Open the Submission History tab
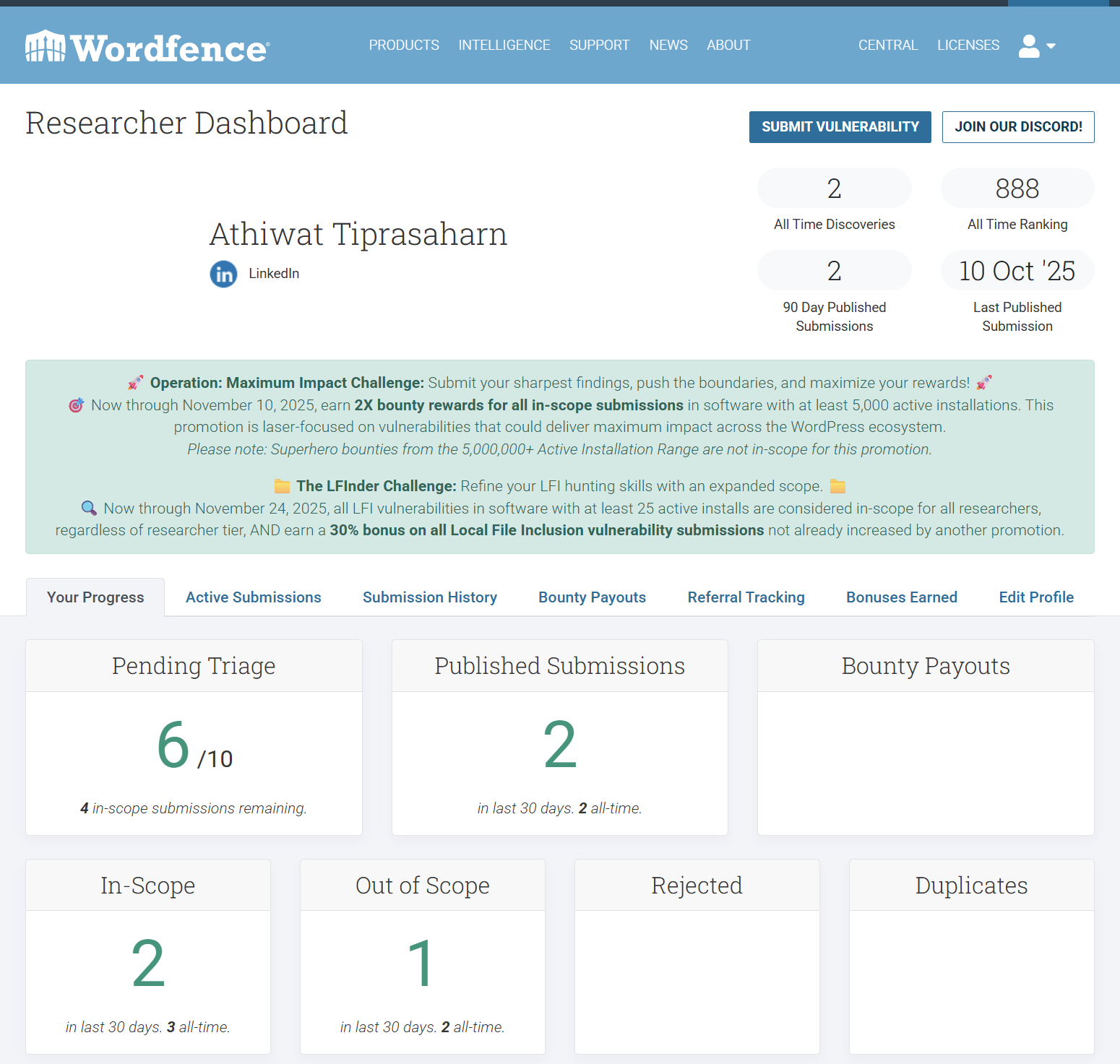This screenshot has height=1064, width=1120. click(x=429, y=597)
